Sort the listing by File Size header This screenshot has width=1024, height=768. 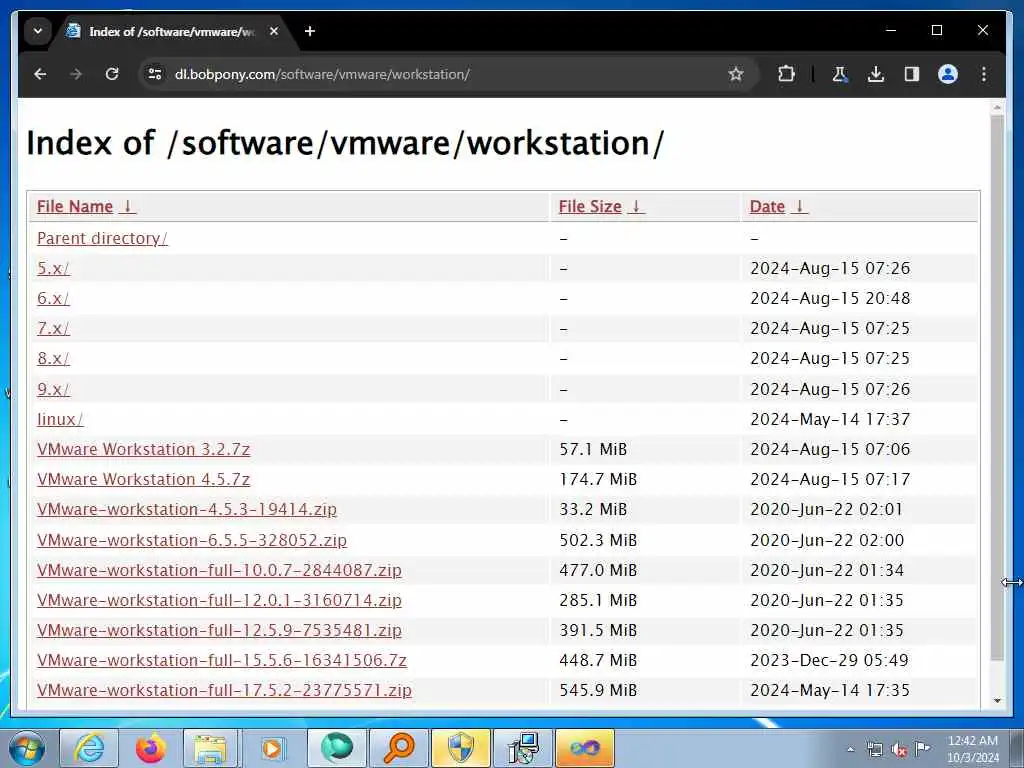(x=590, y=207)
